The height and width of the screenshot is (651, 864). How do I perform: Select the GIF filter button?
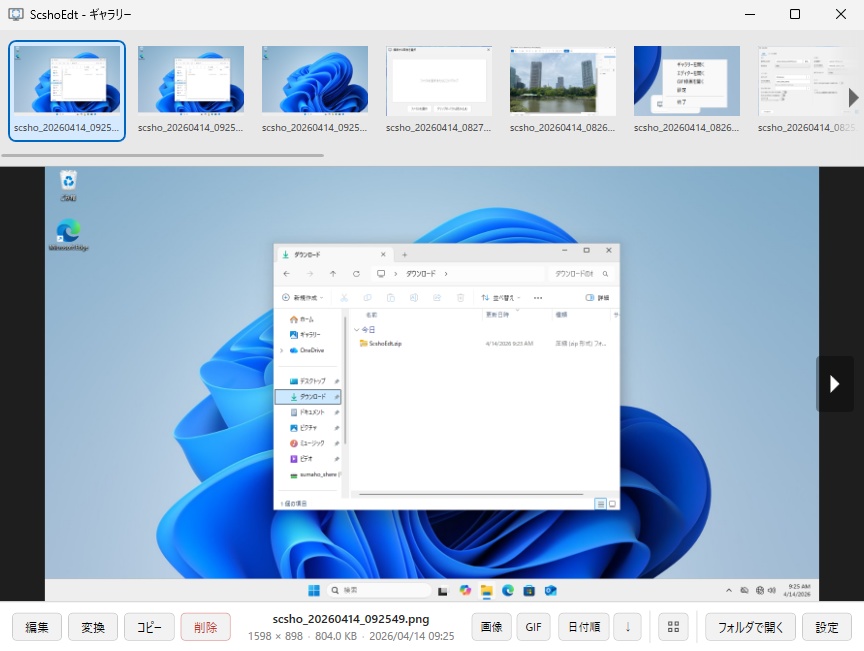(x=533, y=627)
